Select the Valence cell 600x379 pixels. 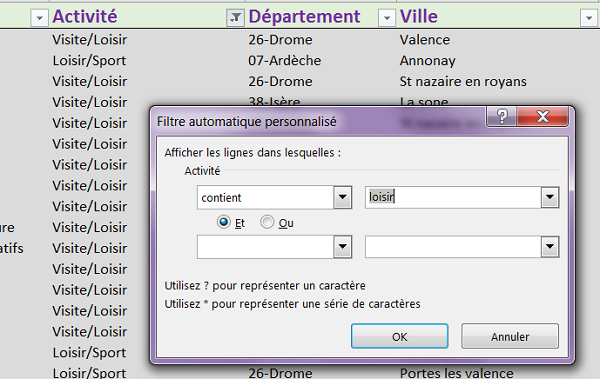[425, 40]
